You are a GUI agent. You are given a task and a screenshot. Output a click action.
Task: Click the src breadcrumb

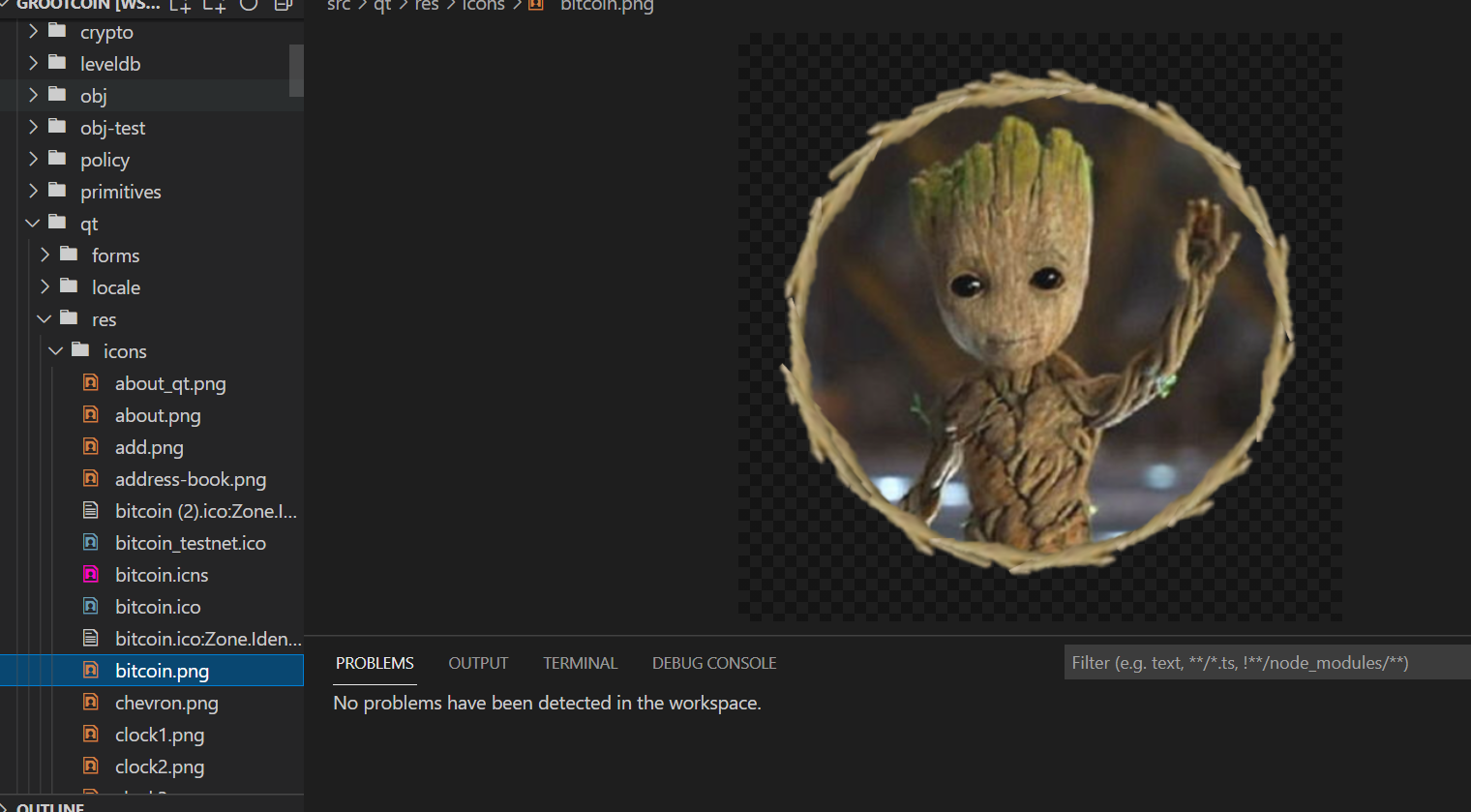(339, 5)
